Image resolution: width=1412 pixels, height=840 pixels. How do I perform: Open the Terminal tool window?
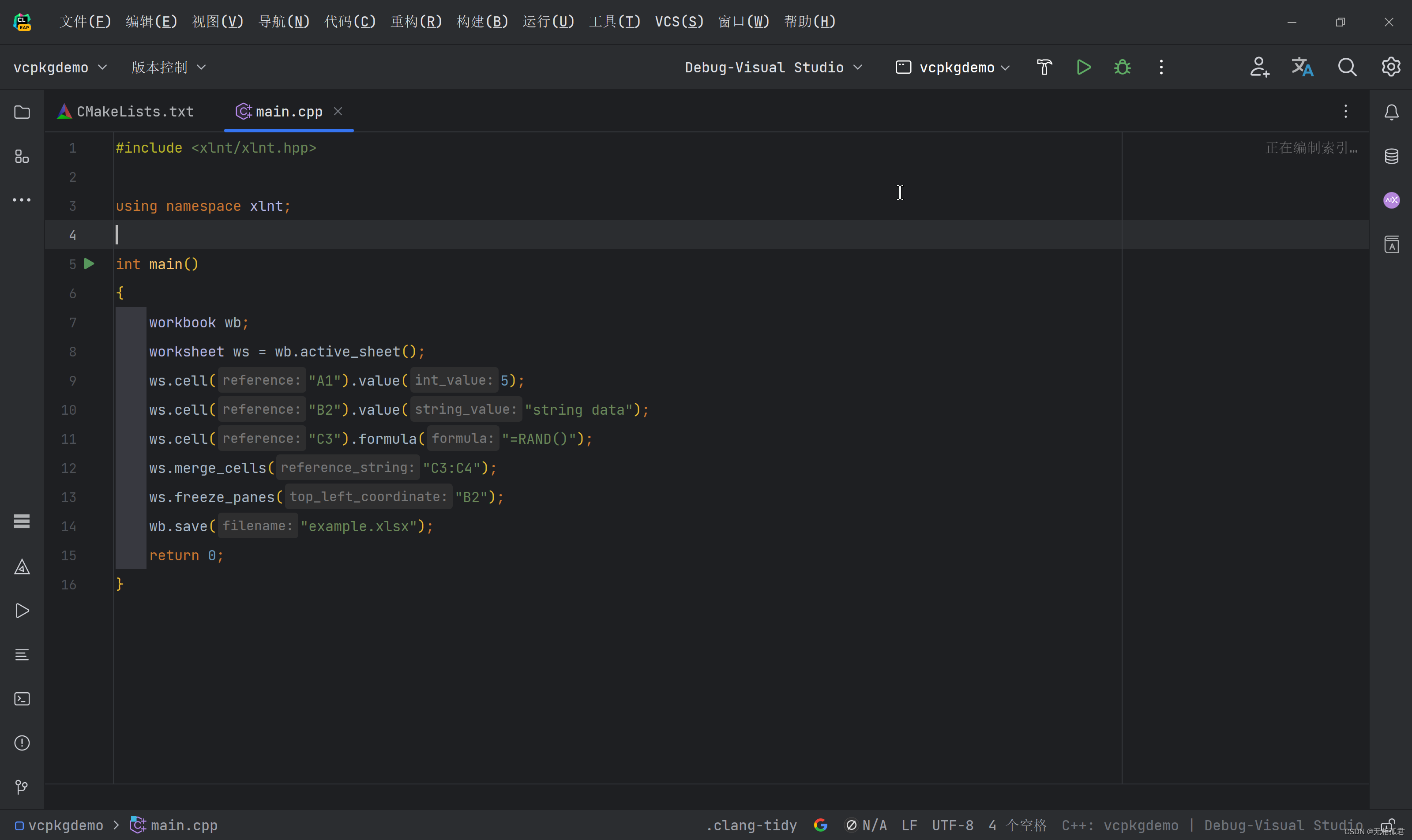22,699
